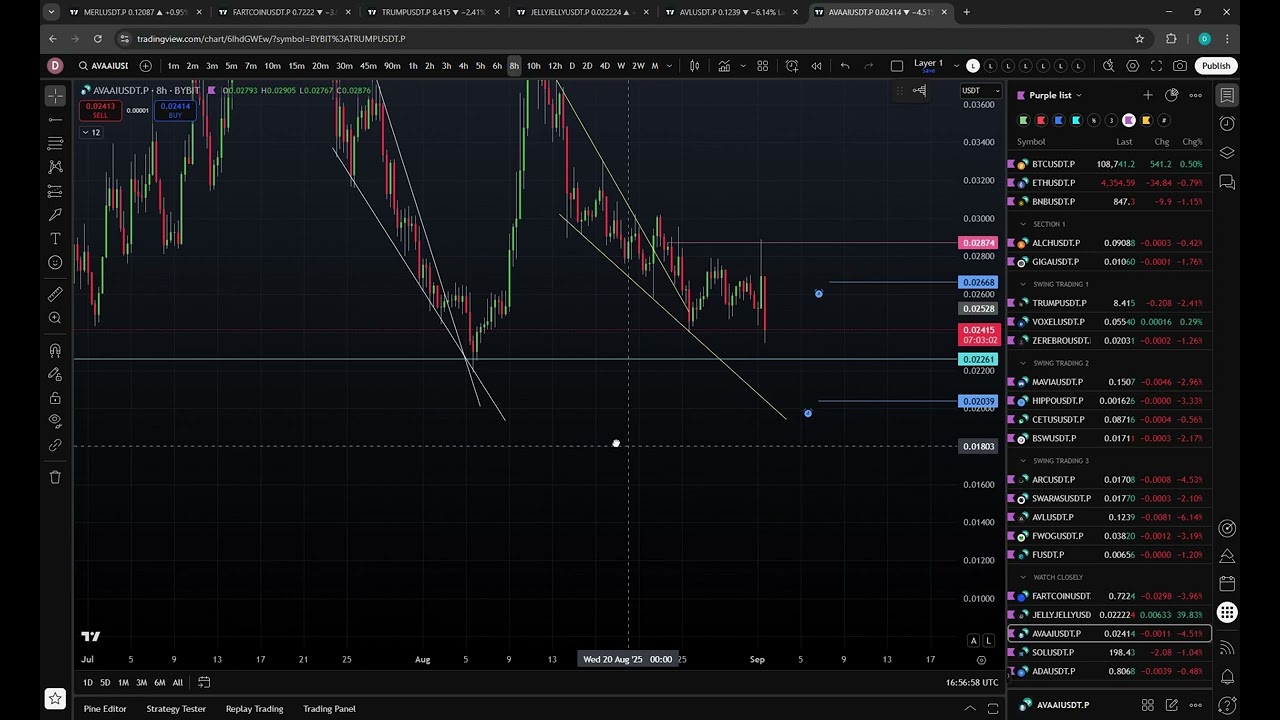Undo the last chart action
This screenshot has width=1280, height=720.
(x=845, y=66)
